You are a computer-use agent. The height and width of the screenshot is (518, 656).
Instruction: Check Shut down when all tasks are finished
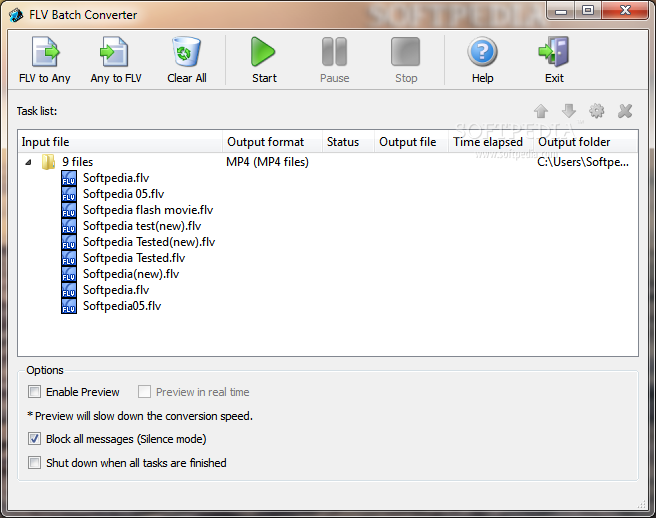tap(34, 463)
